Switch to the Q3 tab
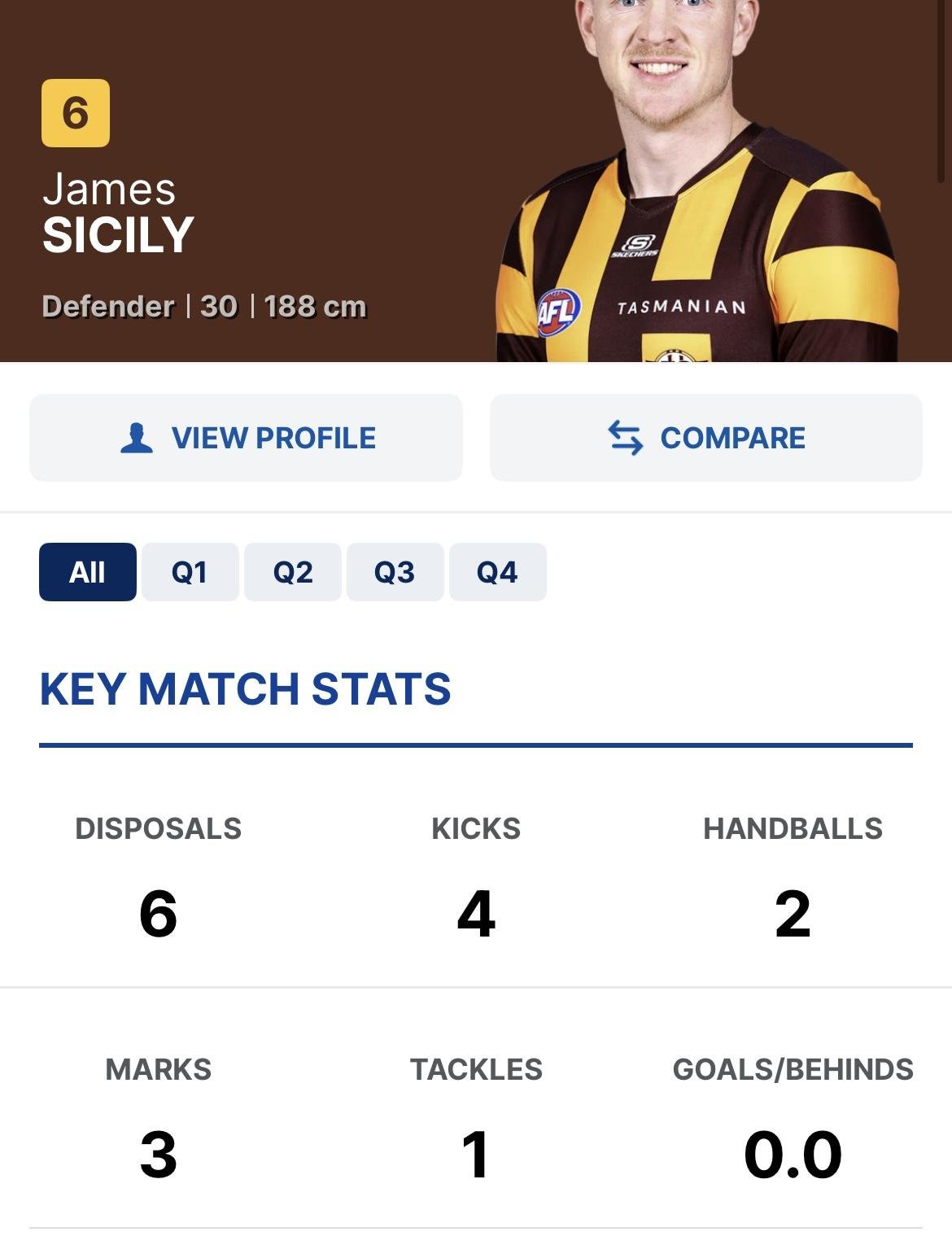The width and height of the screenshot is (952, 1236). click(395, 572)
